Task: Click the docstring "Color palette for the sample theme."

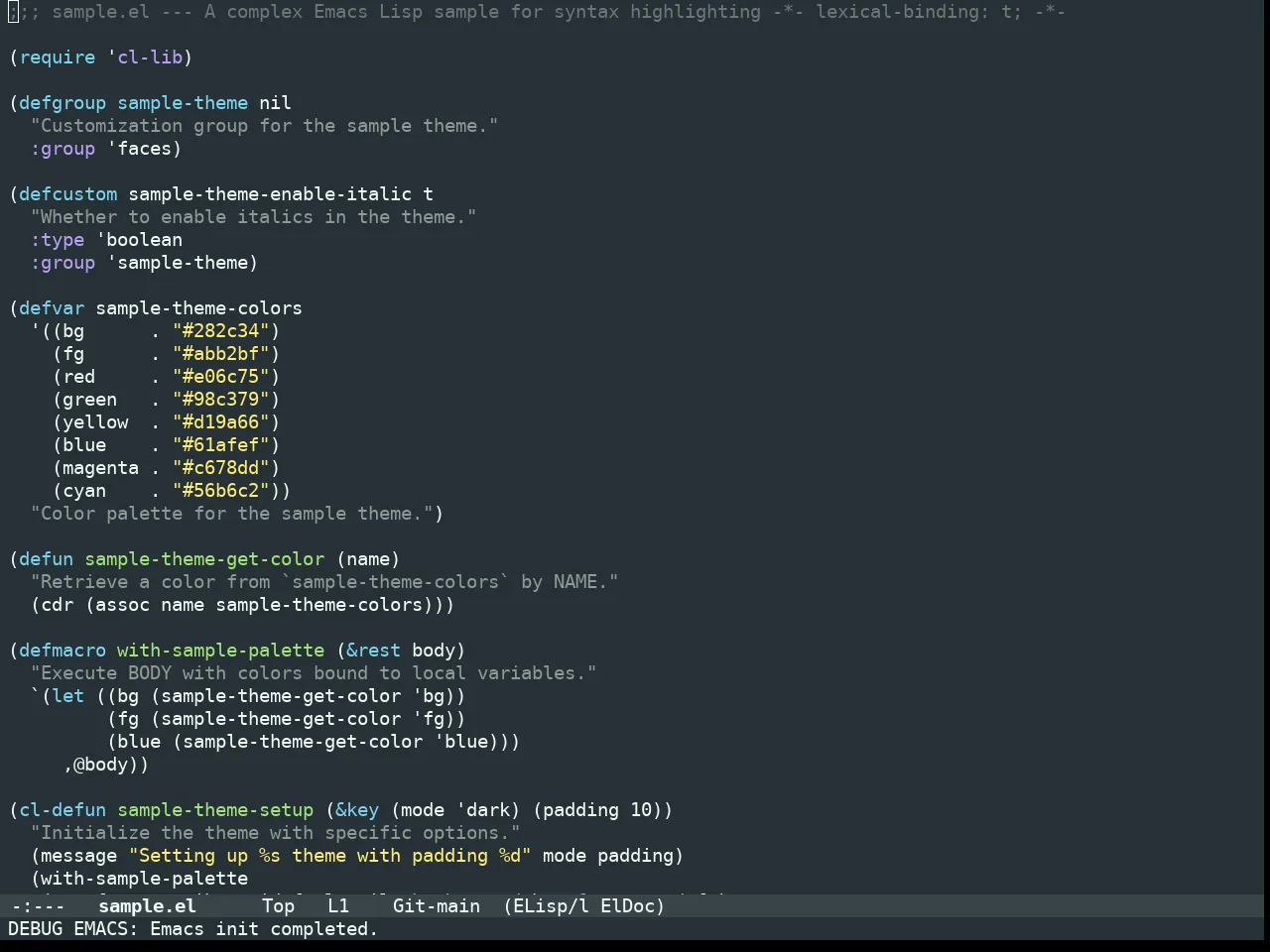Action: [x=232, y=514]
